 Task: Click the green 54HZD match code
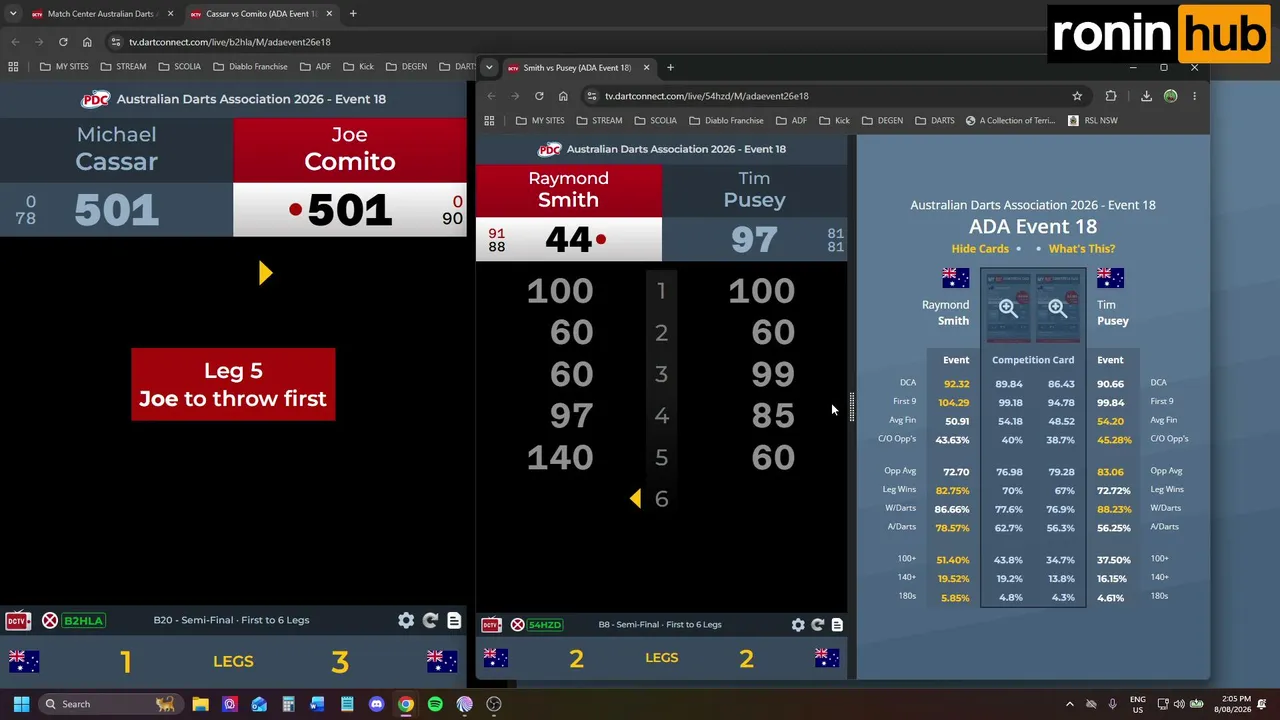(545, 625)
